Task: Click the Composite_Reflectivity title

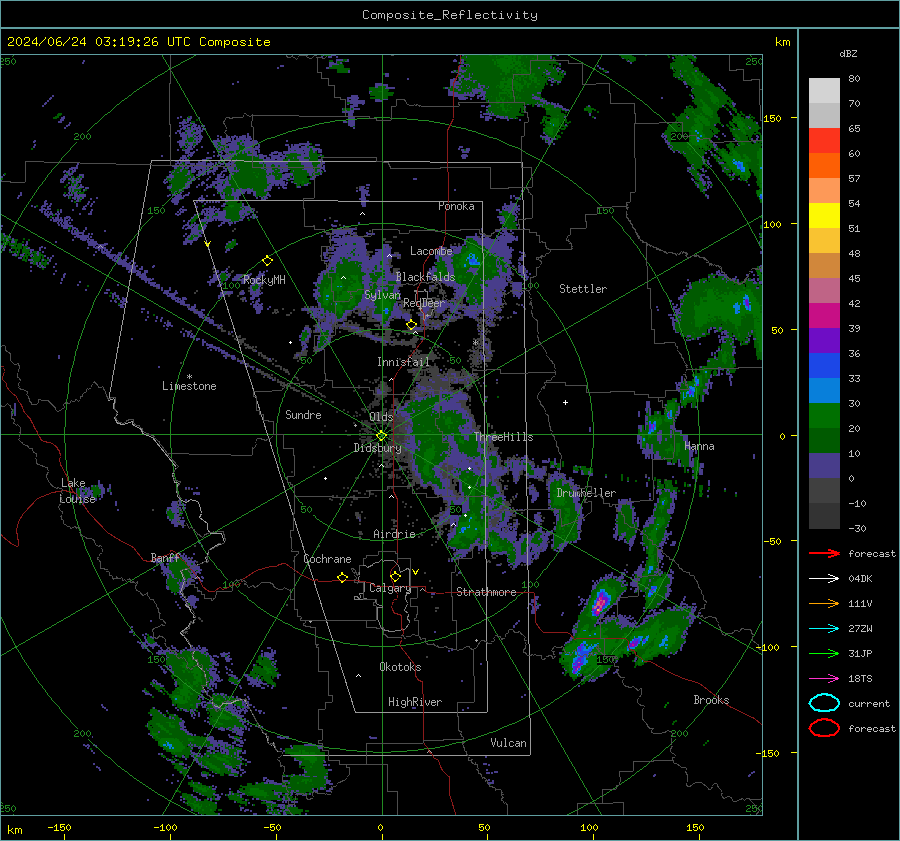Action: pos(449,15)
